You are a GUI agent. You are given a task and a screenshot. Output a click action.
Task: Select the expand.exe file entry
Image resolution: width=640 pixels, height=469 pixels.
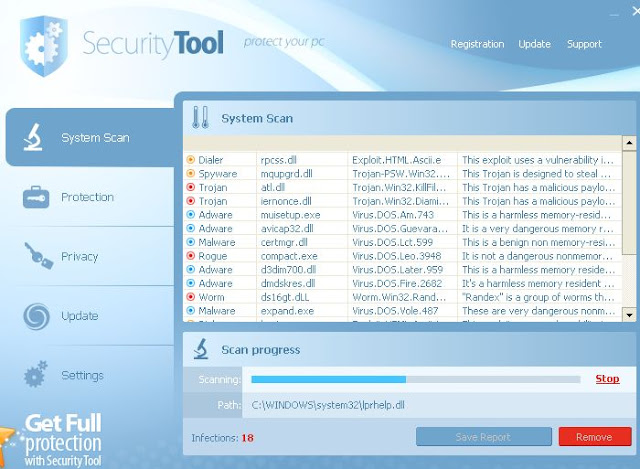287,311
